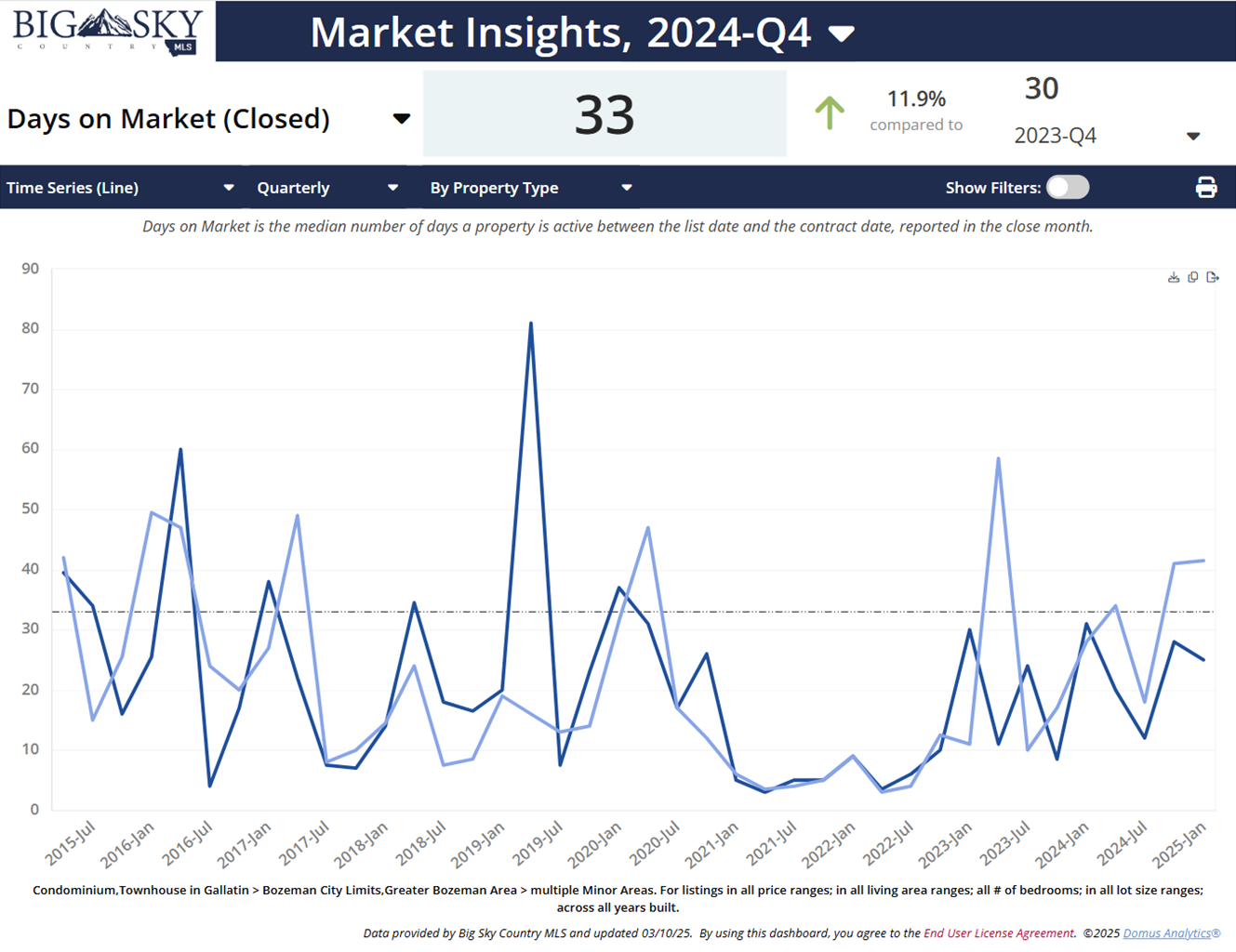Download the chart image
Image resolution: width=1236 pixels, height=952 pixels.
[x=1174, y=277]
